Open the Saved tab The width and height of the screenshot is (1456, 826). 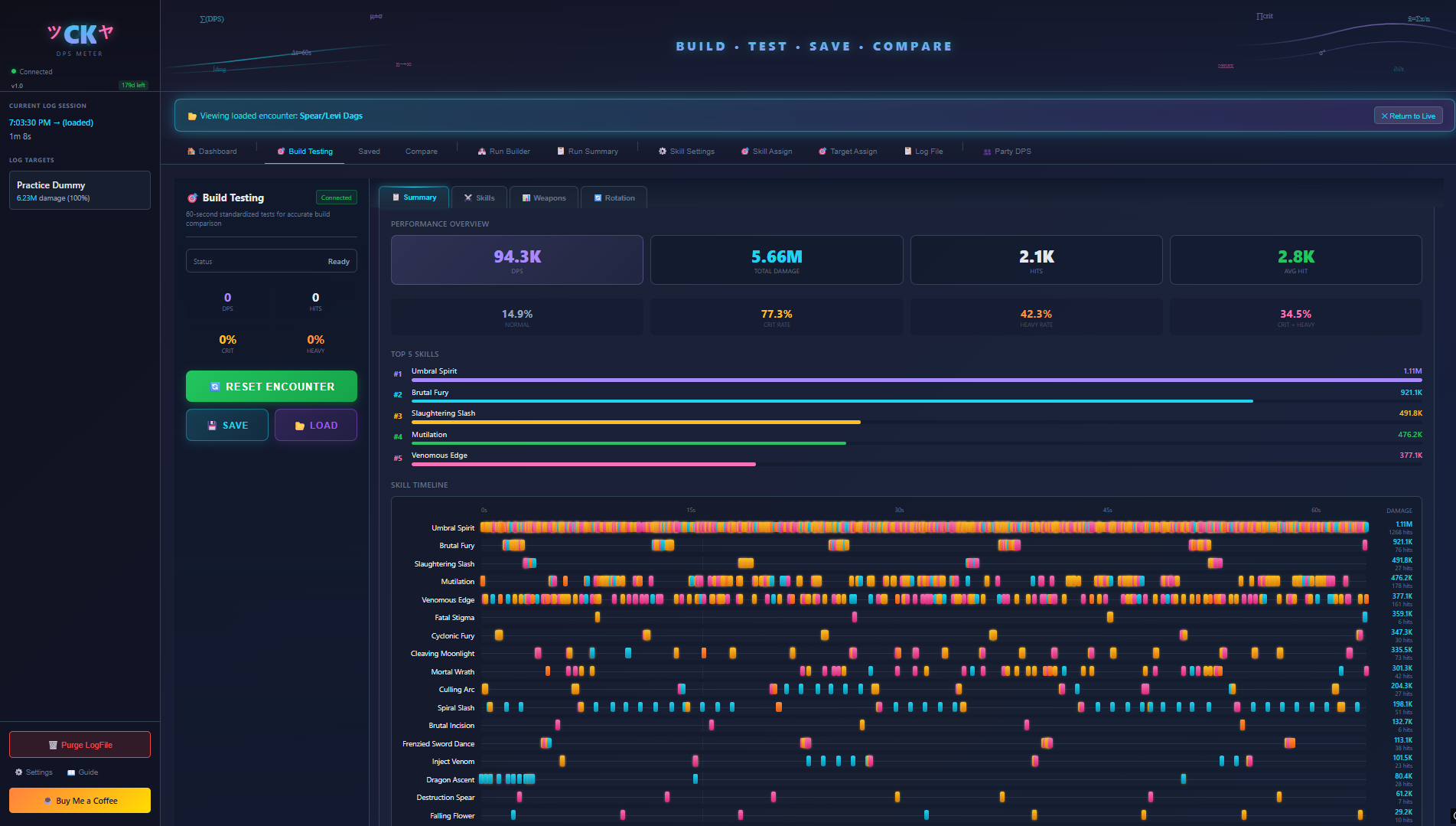coord(369,152)
